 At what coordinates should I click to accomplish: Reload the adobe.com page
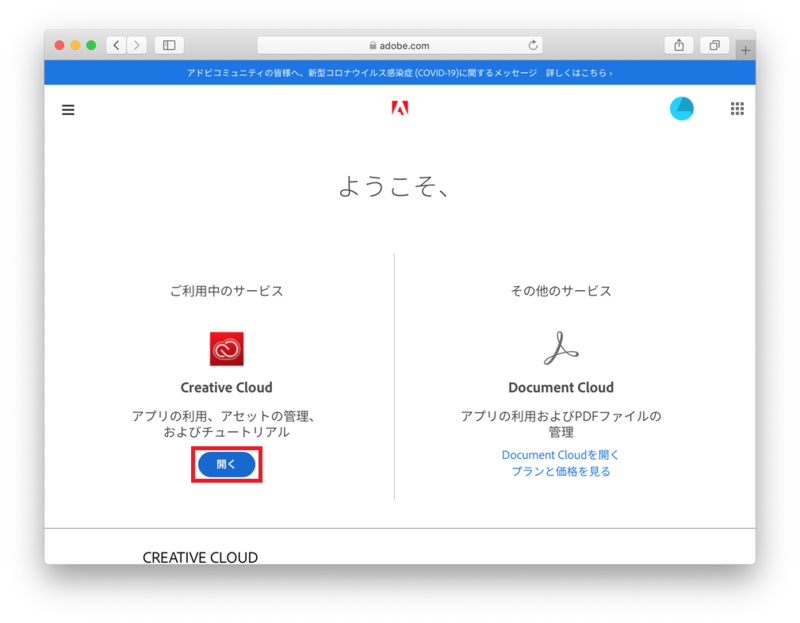click(x=533, y=45)
